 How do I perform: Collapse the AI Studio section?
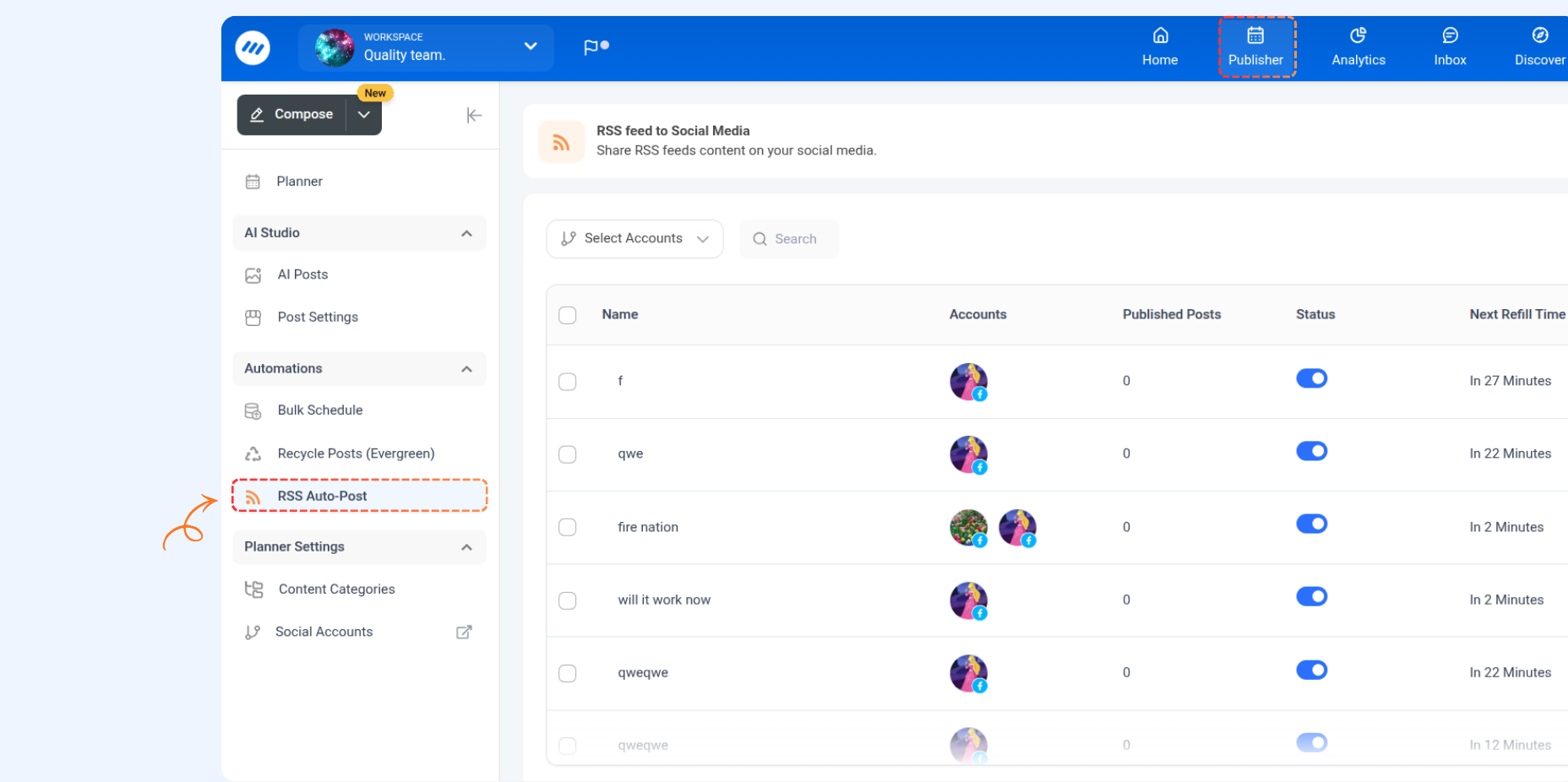click(x=466, y=233)
